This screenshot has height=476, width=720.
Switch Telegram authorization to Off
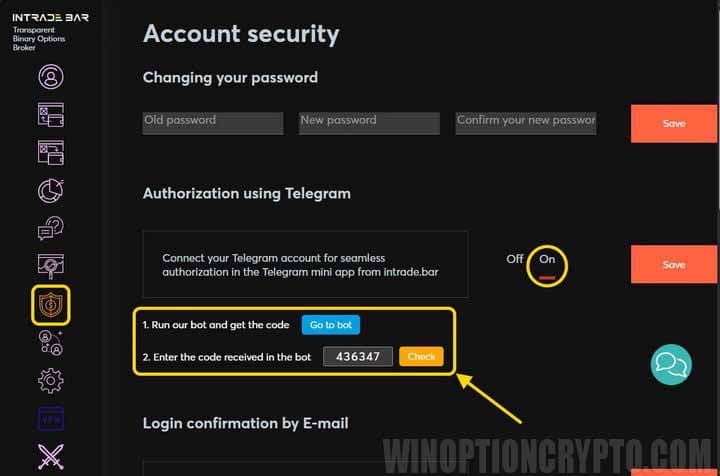click(x=514, y=259)
